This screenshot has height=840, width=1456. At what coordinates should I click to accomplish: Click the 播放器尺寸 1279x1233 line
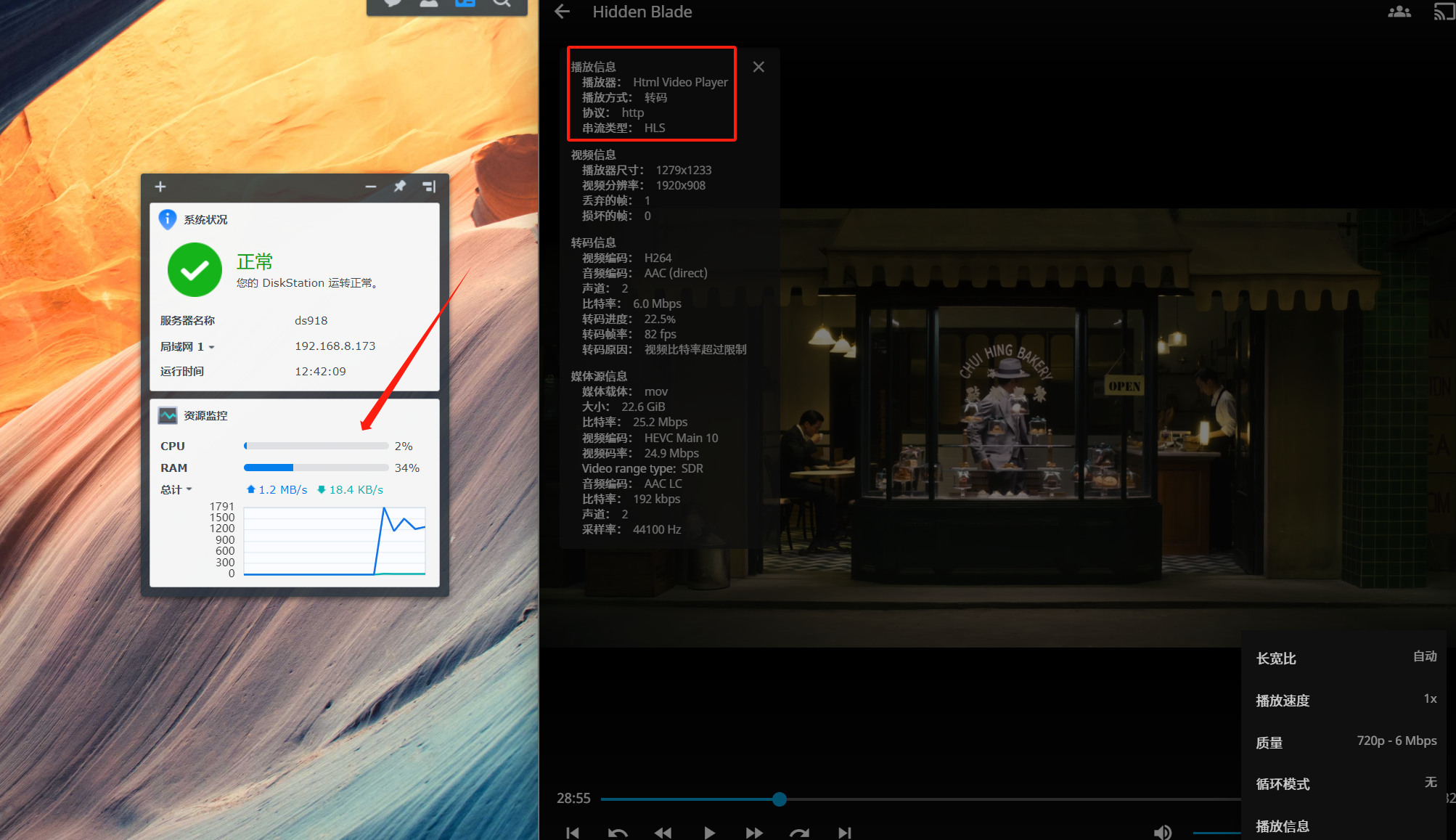point(647,170)
